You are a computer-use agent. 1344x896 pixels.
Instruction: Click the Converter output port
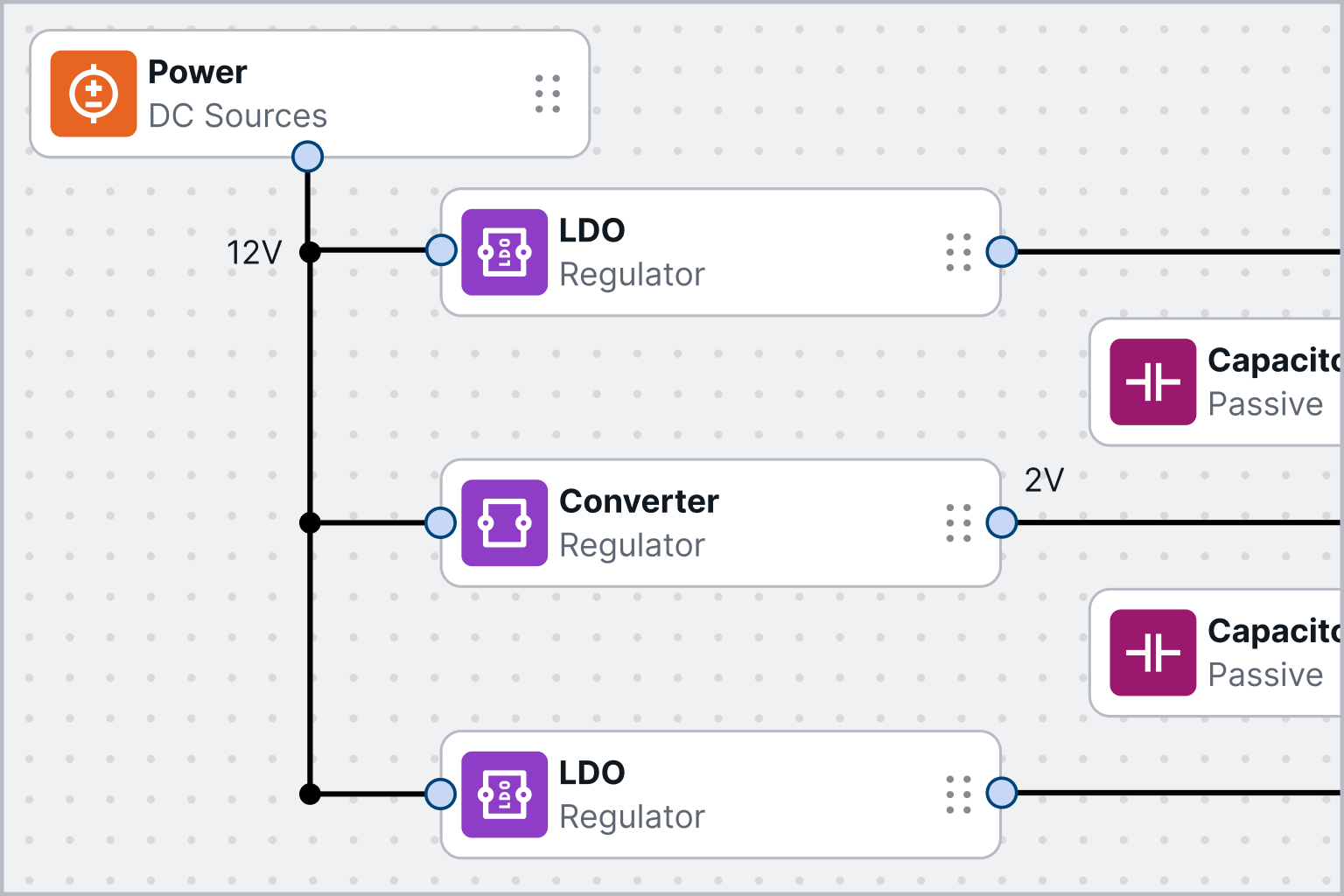click(x=1001, y=522)
